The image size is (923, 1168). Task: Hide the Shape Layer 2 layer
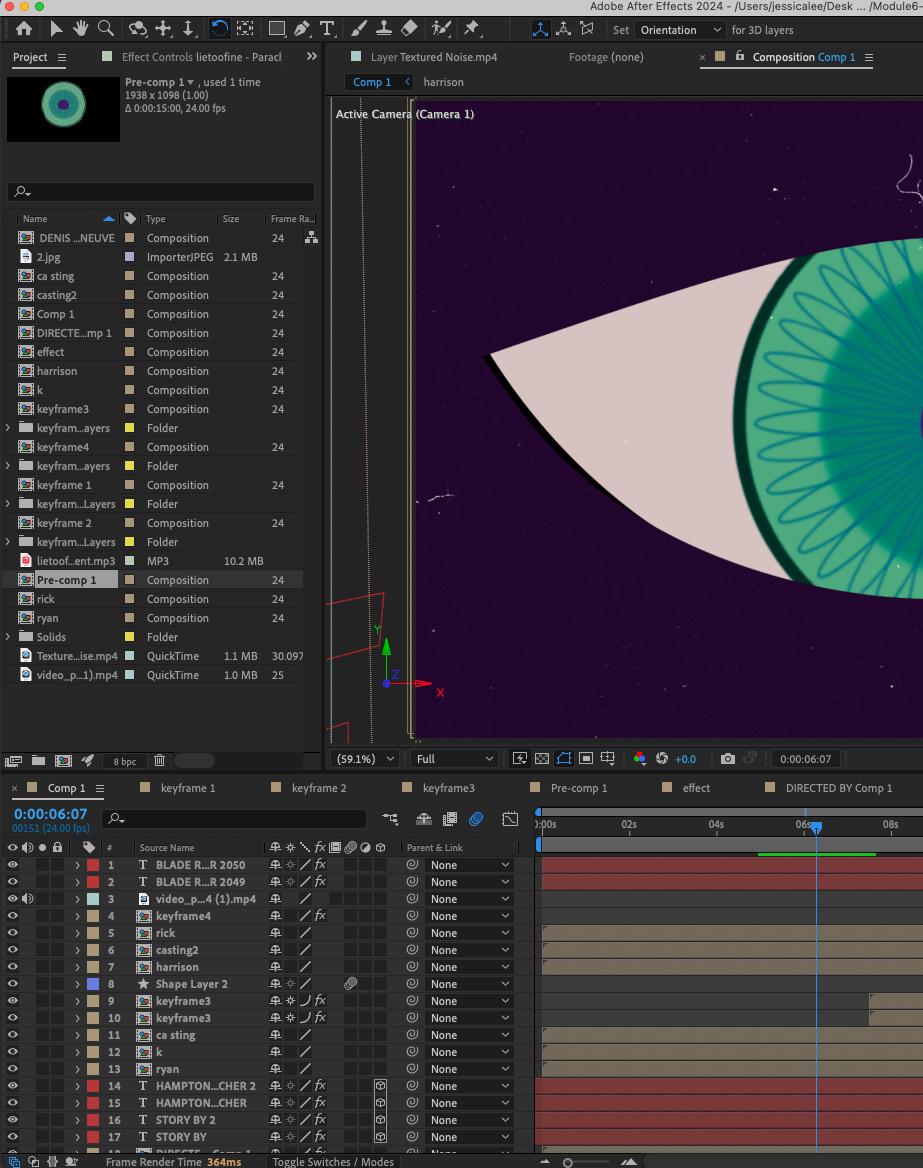(x=13, y=984)
